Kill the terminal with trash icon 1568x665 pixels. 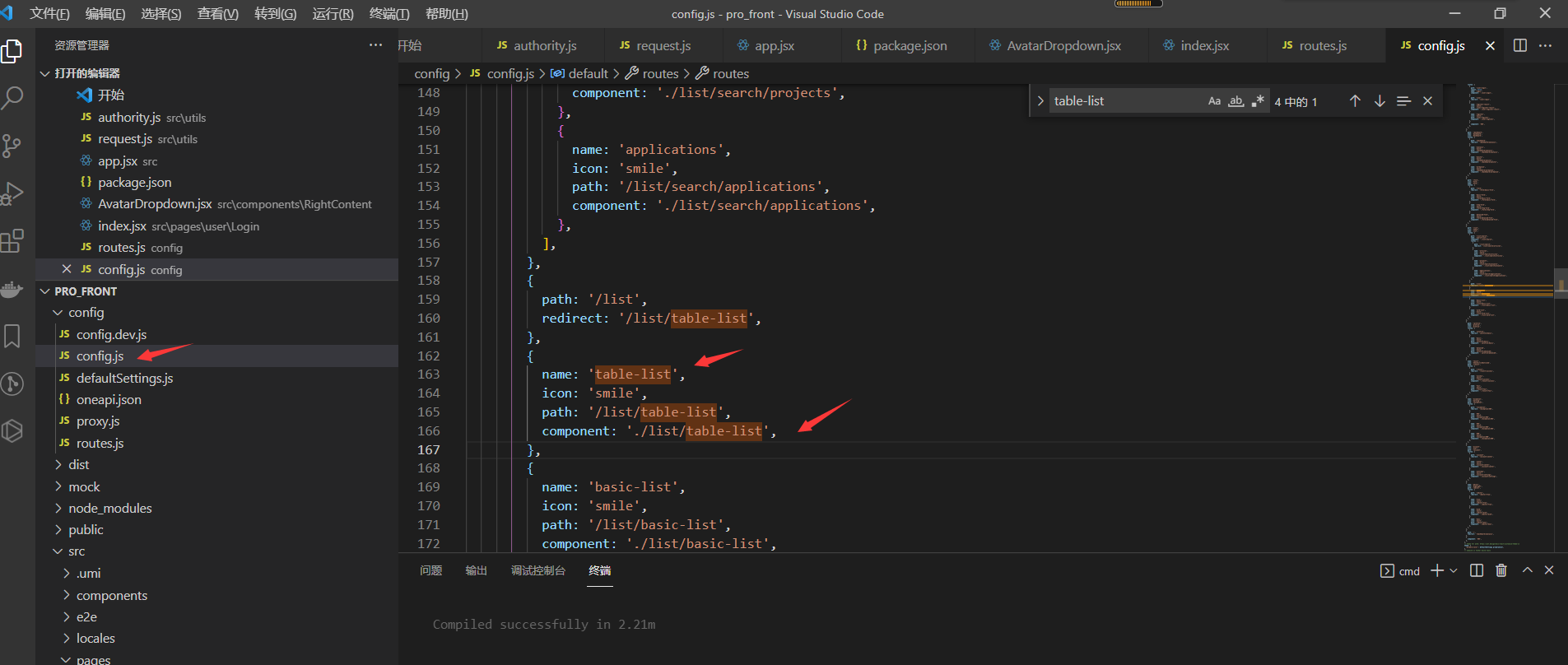(x=1501, y=570)
